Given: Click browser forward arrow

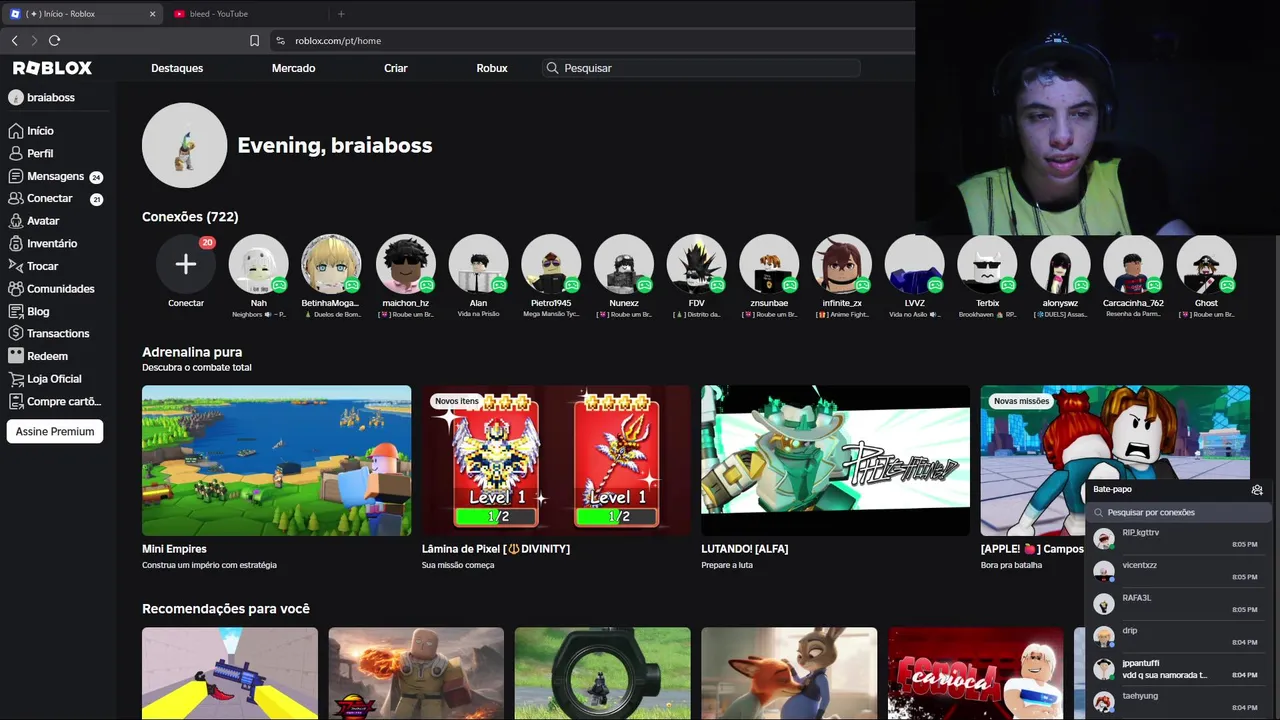Looking at the screenshot, I should pyautogui.click(x=34, y=40).
